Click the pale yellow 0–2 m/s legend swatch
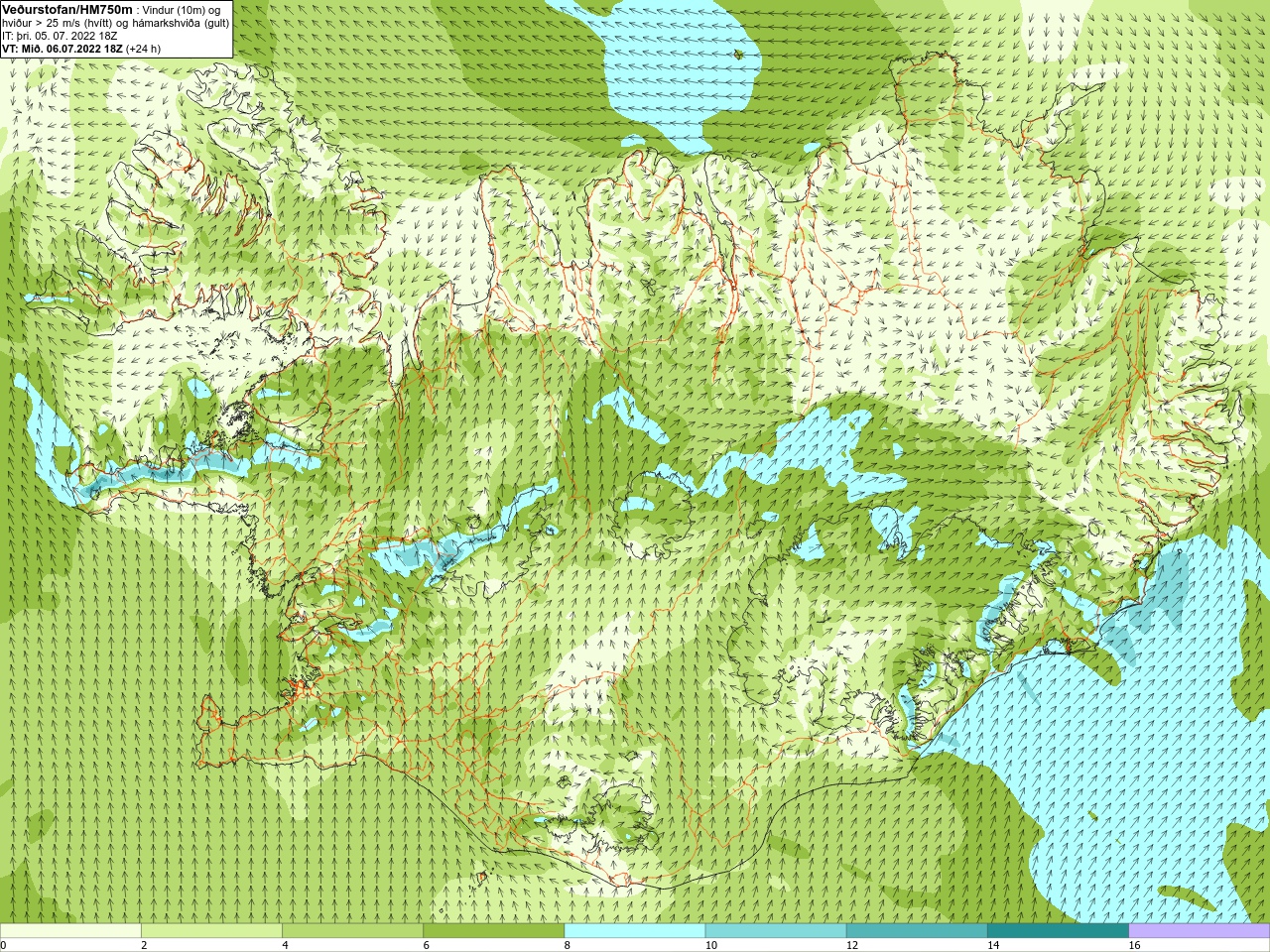 pyautogui.click(x=70, y=931)
